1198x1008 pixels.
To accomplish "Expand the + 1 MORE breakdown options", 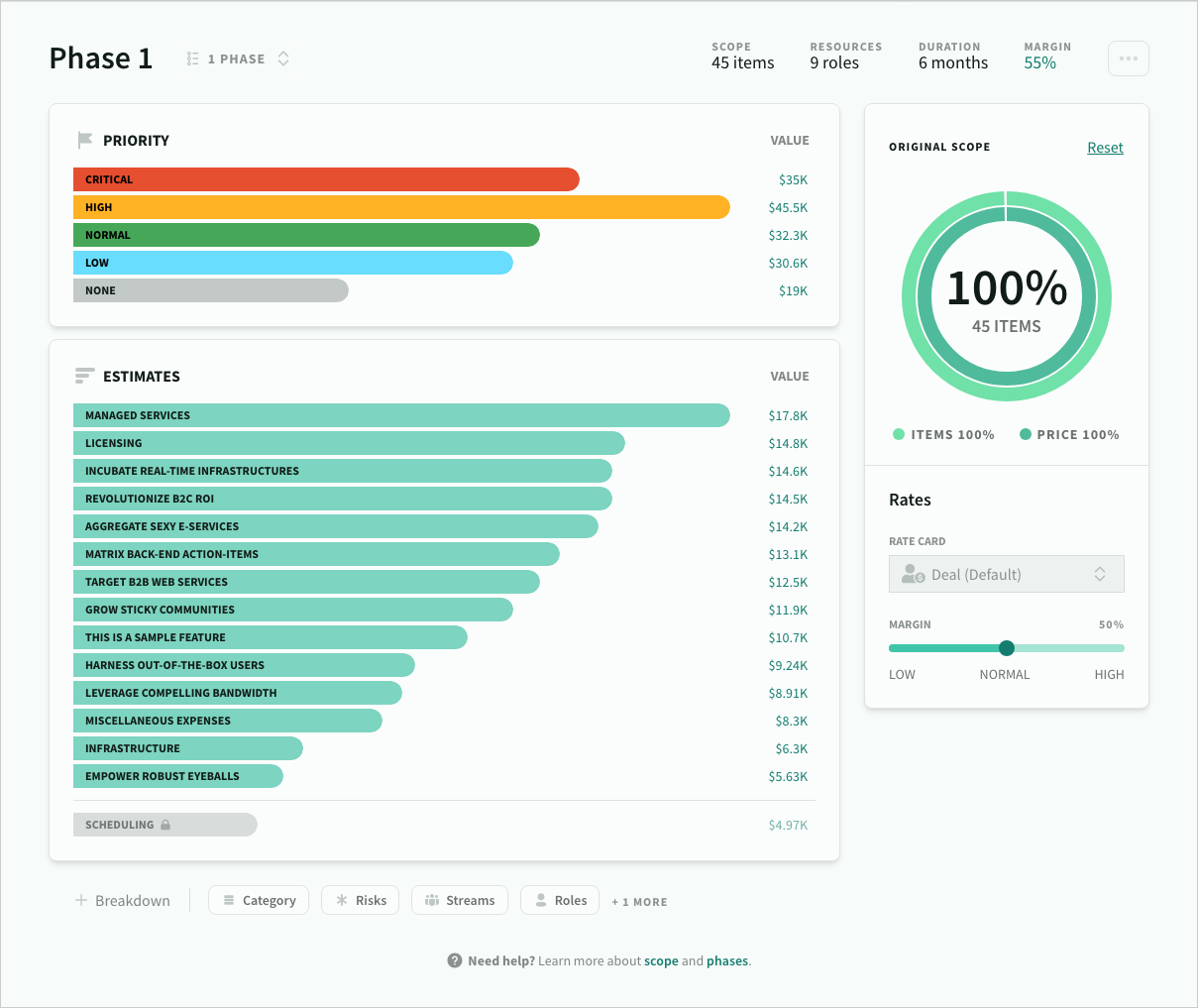I will click(x=639, y=902).
